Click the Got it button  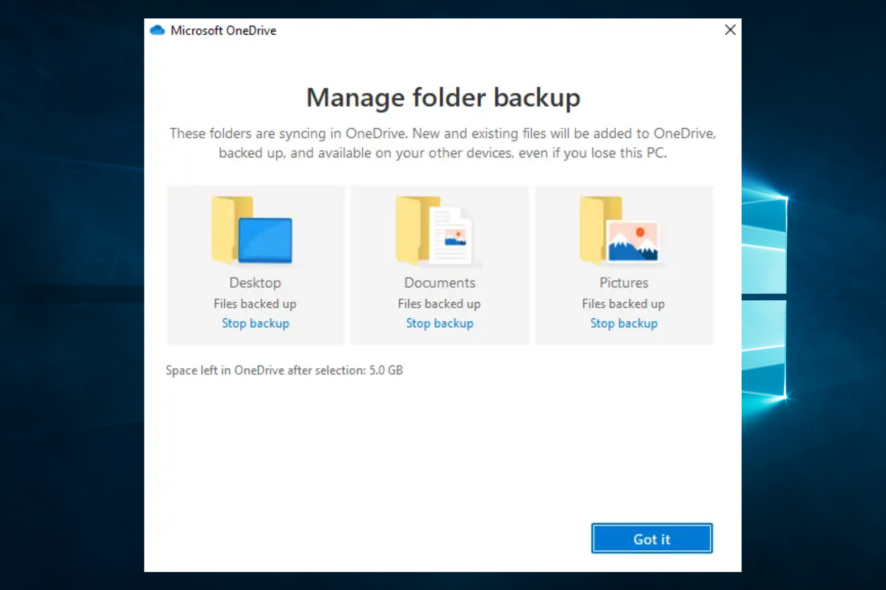pos(651,538)
